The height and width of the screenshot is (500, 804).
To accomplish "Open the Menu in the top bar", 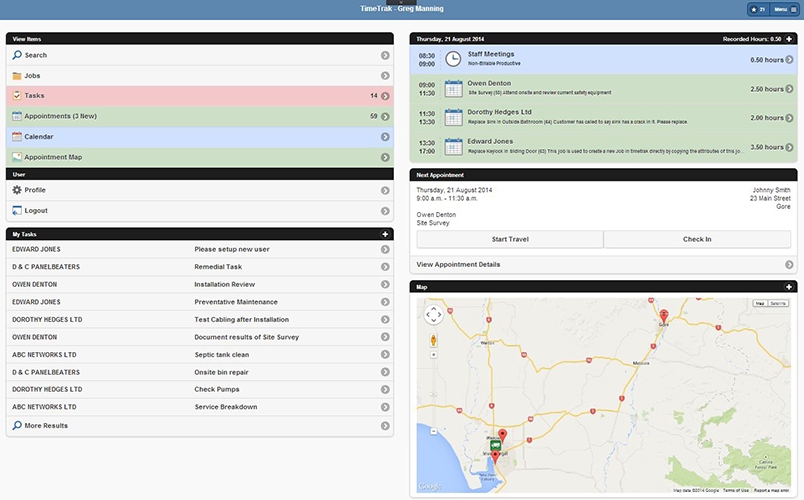I will click(785, 9).
